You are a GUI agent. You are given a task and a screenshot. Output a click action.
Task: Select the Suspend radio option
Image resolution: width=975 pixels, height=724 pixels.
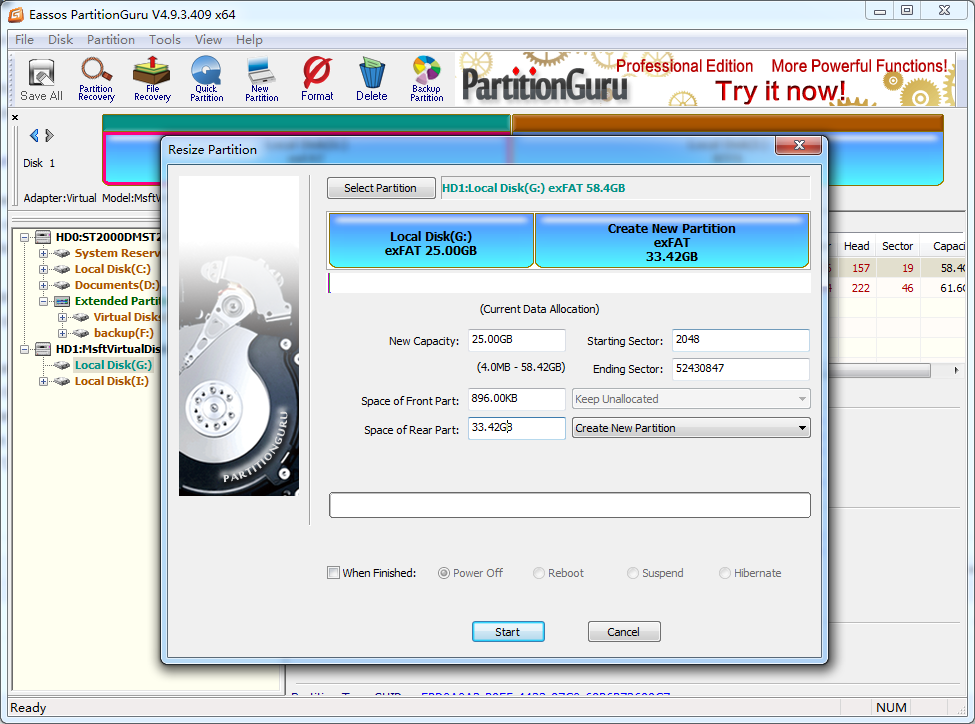pyautogui.click(x=632, y=573)
